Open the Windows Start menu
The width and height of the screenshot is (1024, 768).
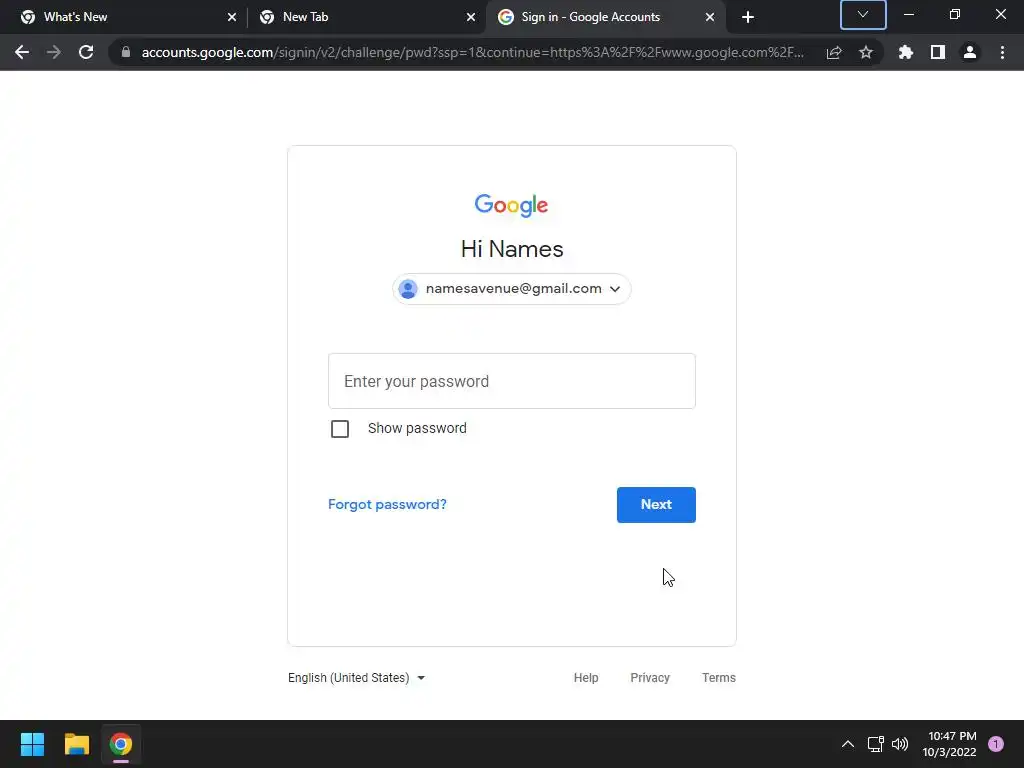pyautogui.click(x=32, y=744)
